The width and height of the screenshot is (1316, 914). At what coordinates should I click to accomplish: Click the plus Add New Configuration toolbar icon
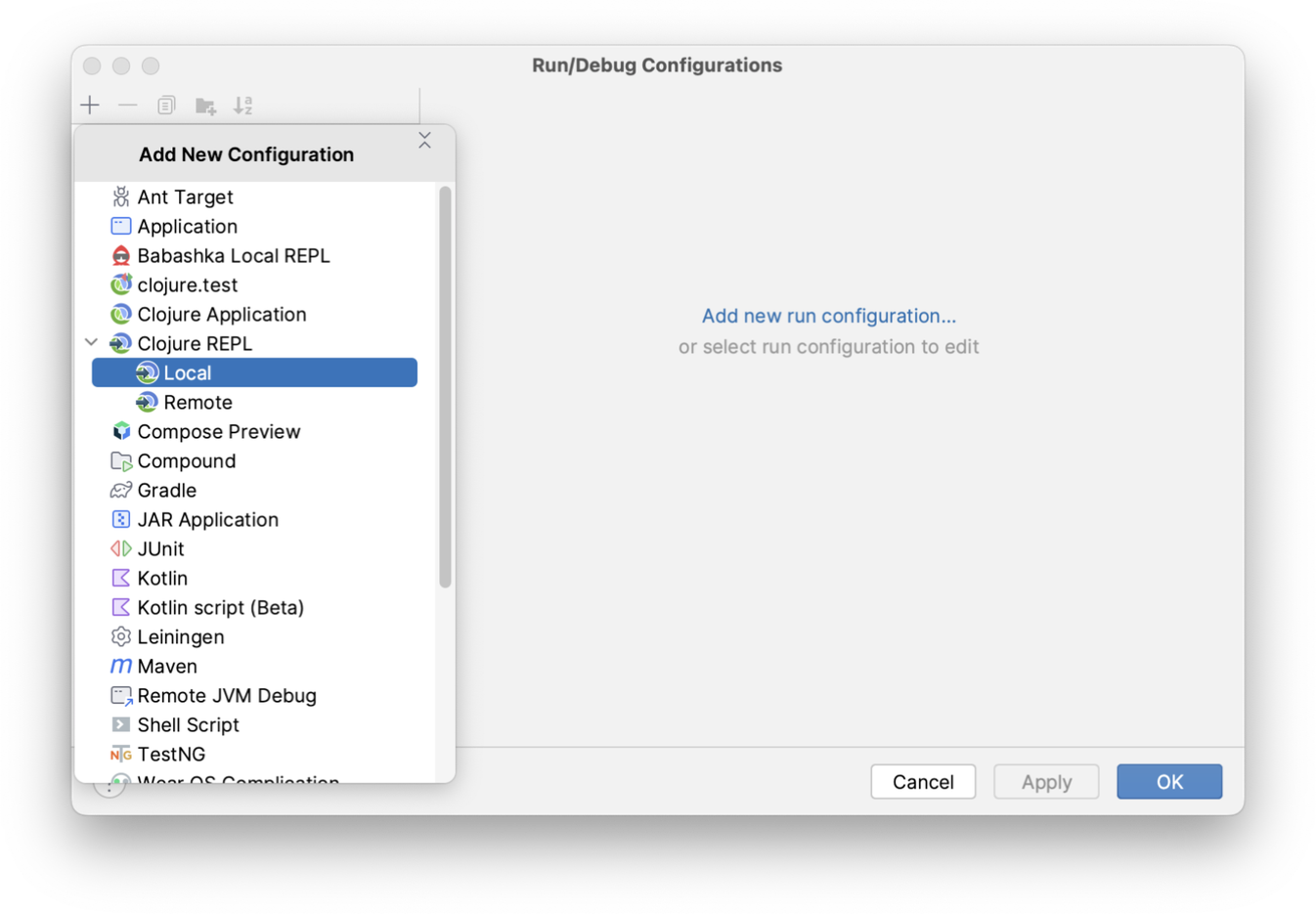click(x=90, y=105)
